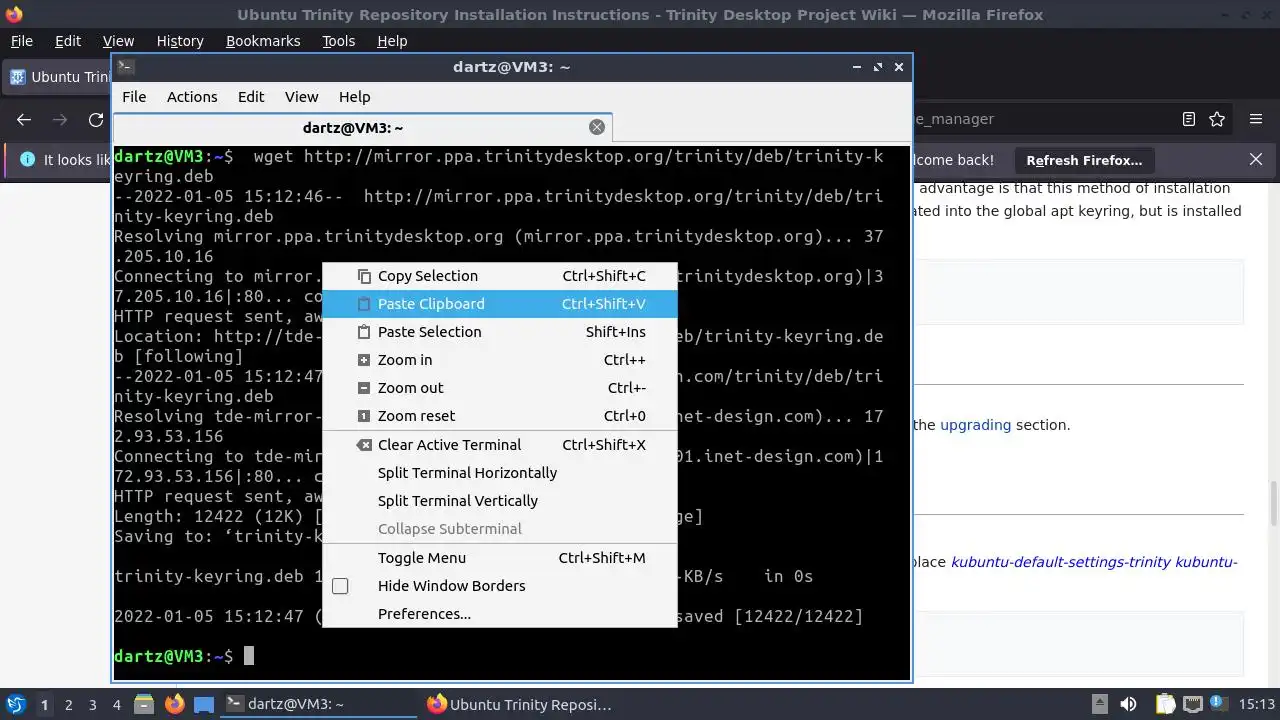The image size is (1280, 720).
Task: Select Zoom out from context menu
Action: pos(499,388)
